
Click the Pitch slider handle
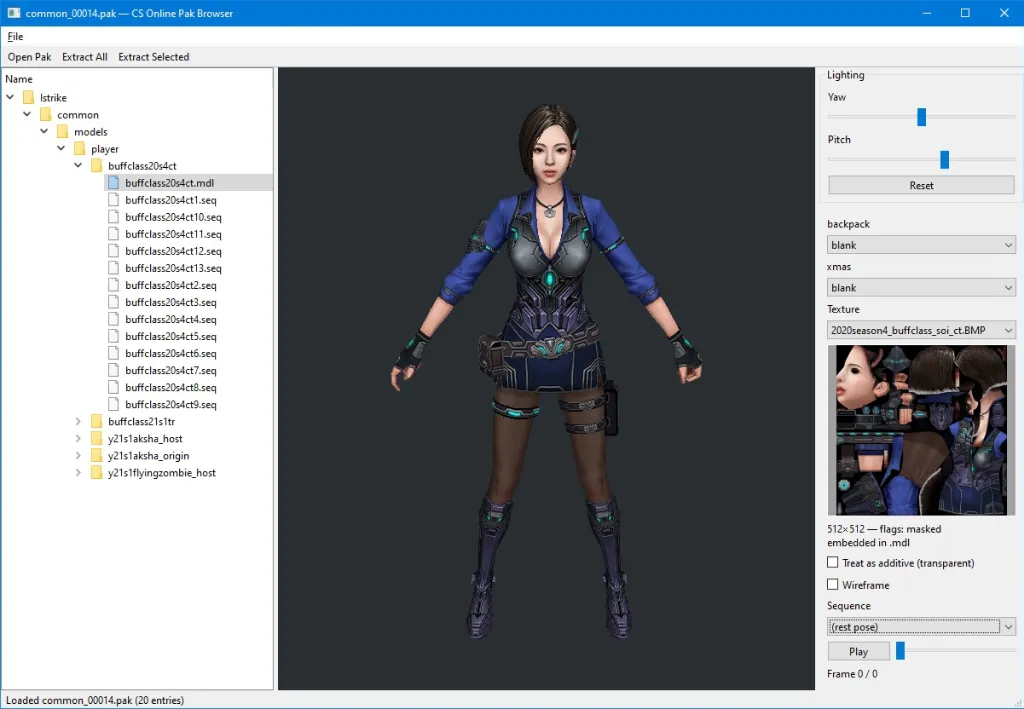point(944,159)
